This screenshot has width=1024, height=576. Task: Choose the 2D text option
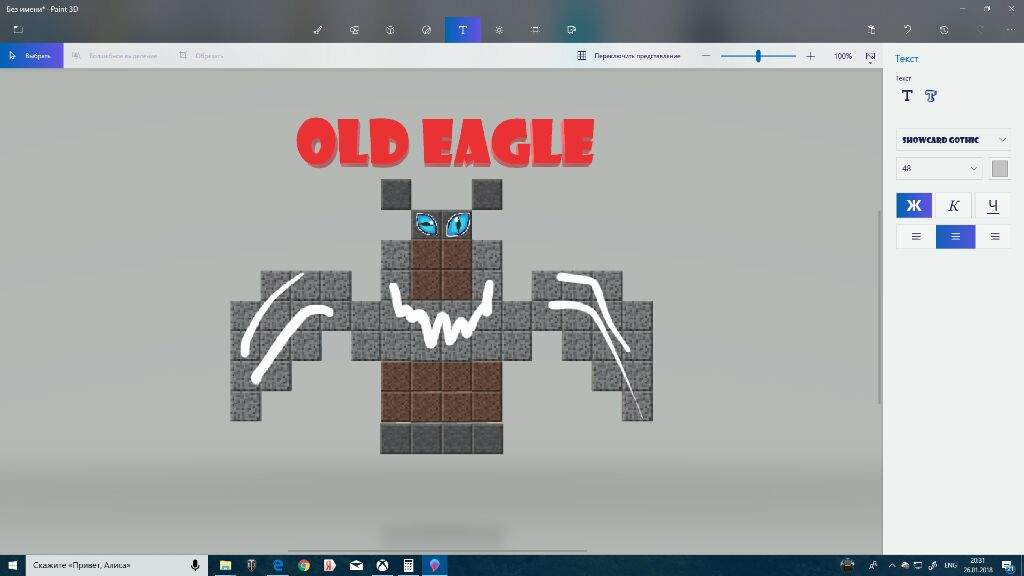tap(906, 96)
